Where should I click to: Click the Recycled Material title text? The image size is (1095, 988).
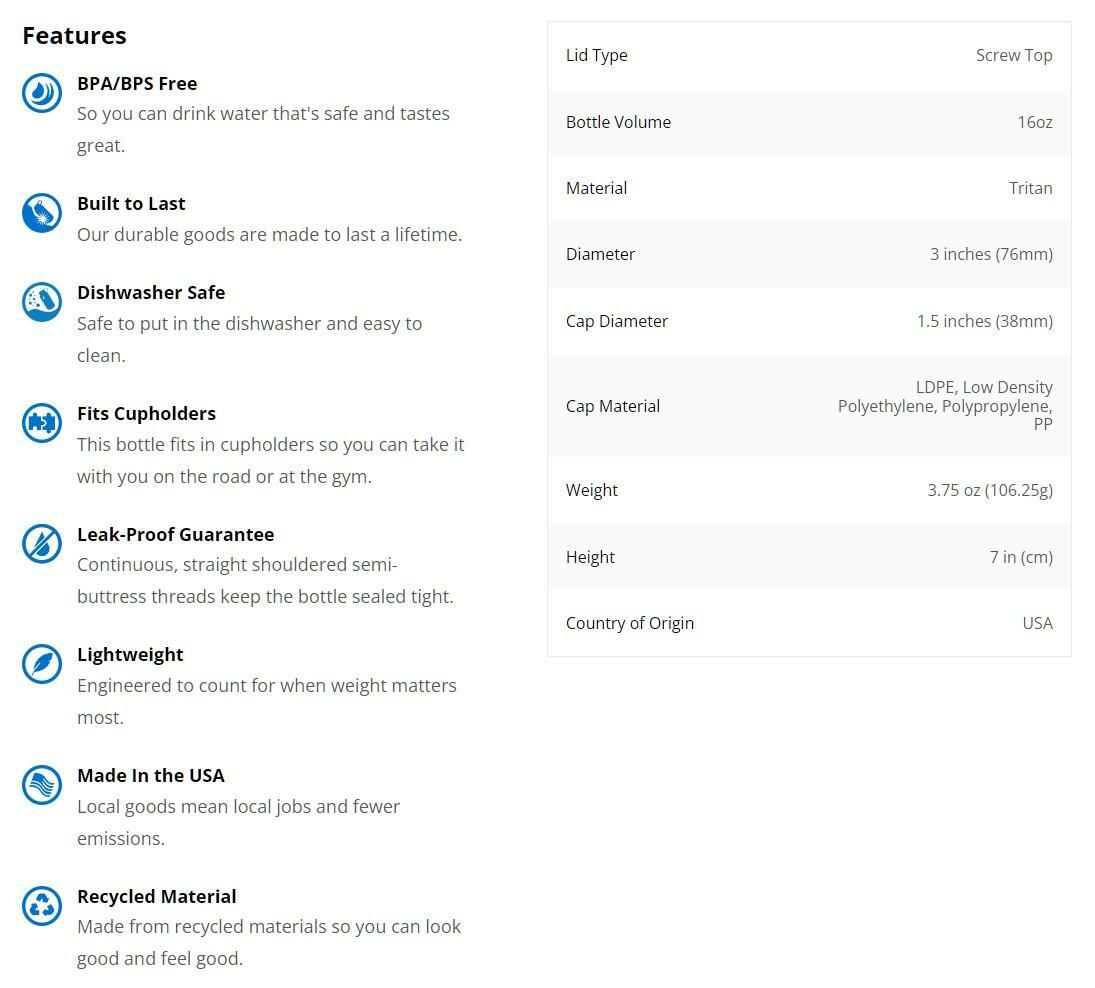[157, 896]
